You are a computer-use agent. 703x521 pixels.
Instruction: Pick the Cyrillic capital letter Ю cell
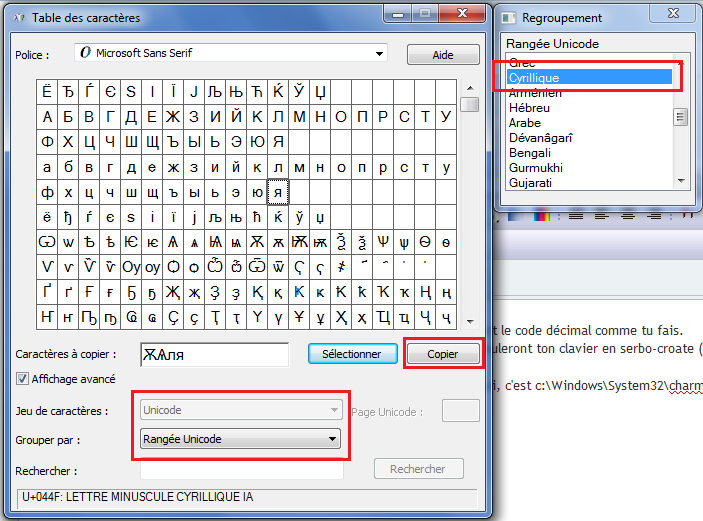click(x=257, y=141)
